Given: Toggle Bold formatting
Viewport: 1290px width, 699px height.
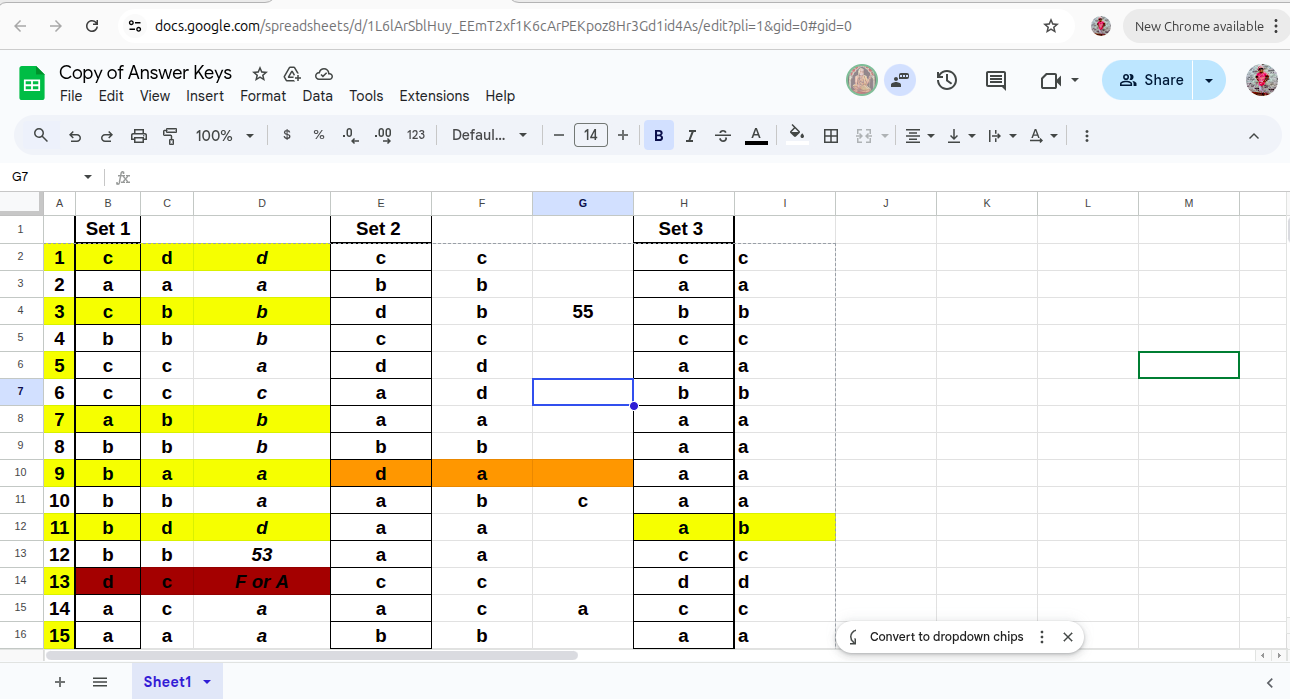Looking at the screenshot, I should (658, 135).
